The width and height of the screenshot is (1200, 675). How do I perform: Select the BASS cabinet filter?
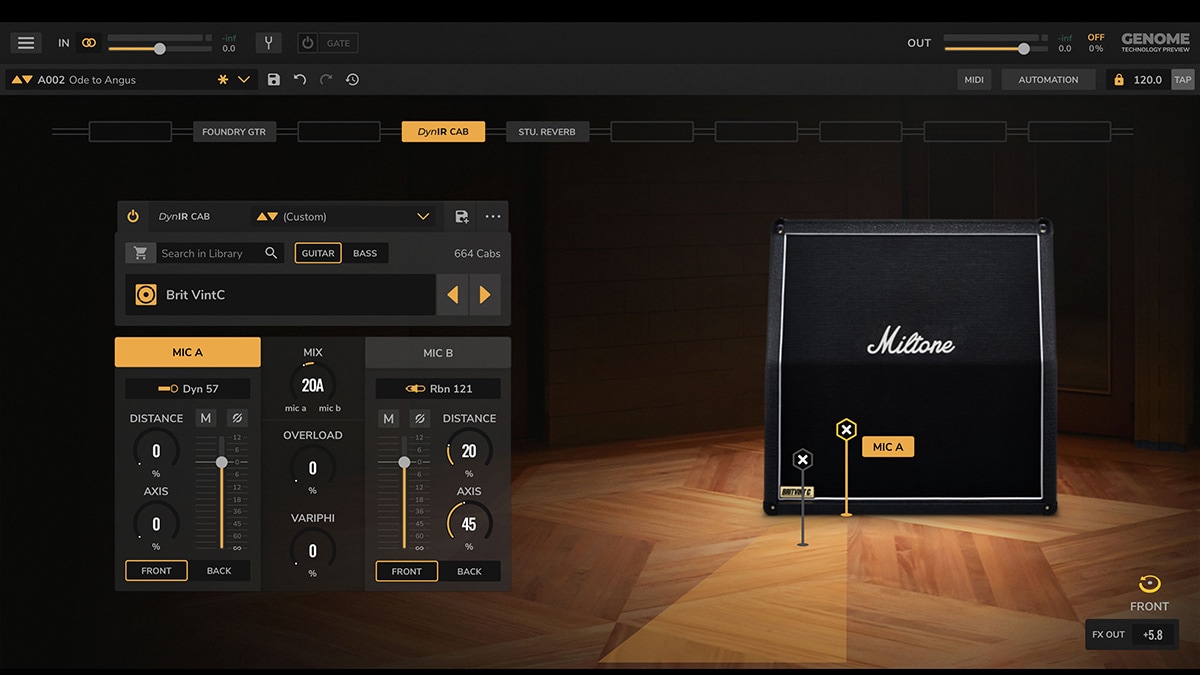tap(365, 253)
